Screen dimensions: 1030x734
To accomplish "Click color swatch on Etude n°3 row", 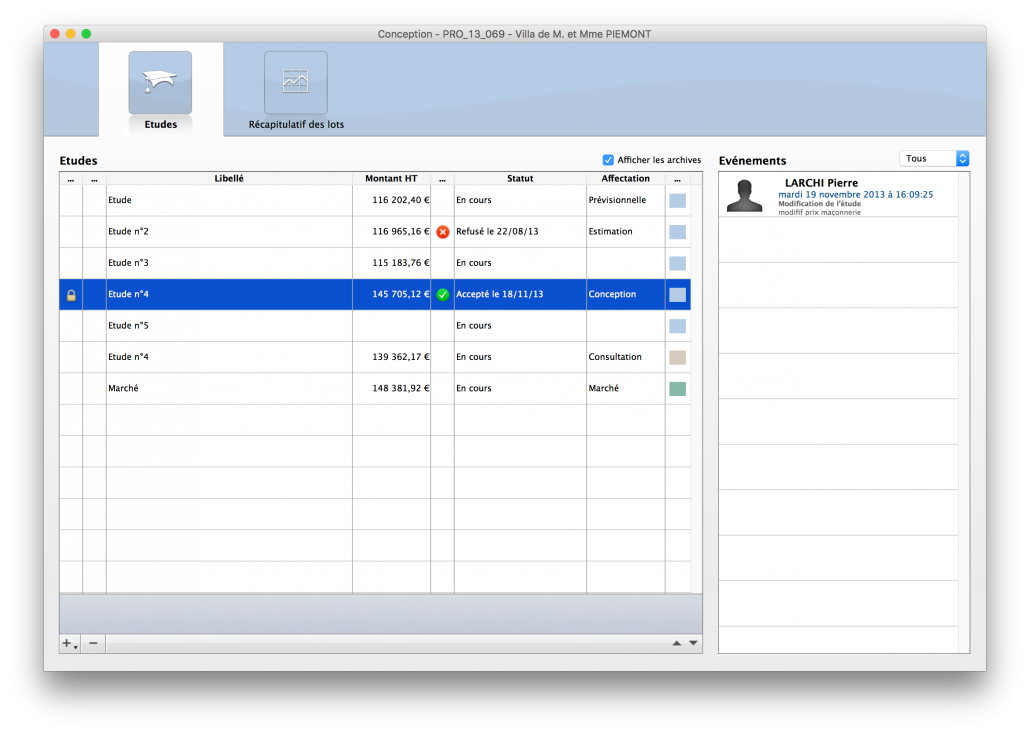I will click(677, 264).
